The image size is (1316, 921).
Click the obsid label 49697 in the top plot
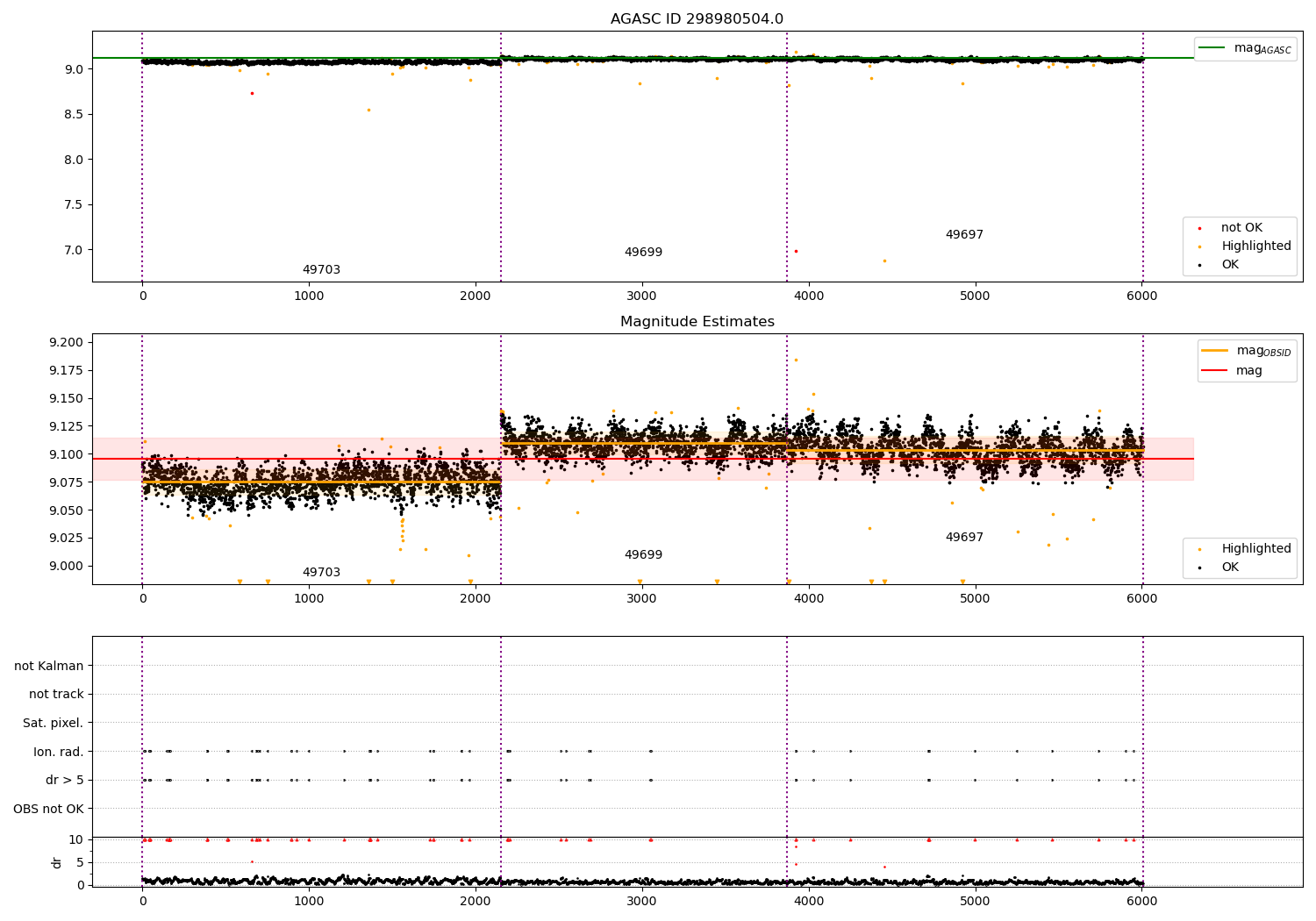[964, 235]
